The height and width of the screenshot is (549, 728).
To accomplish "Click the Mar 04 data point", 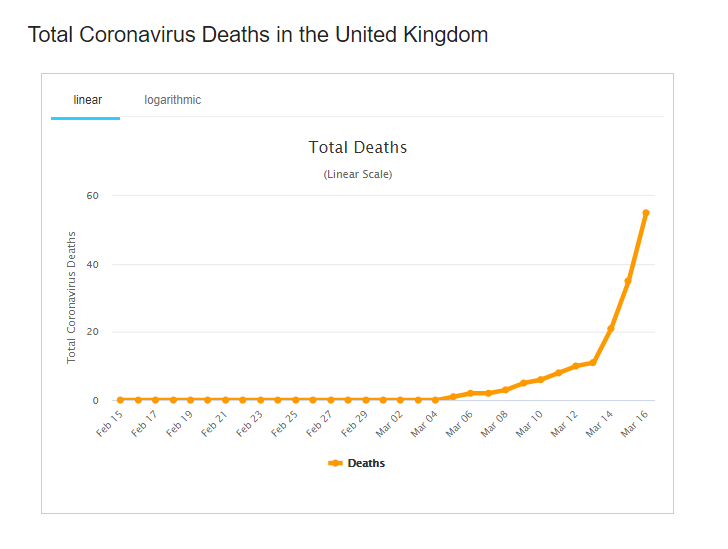I will (x=435, y=400).
